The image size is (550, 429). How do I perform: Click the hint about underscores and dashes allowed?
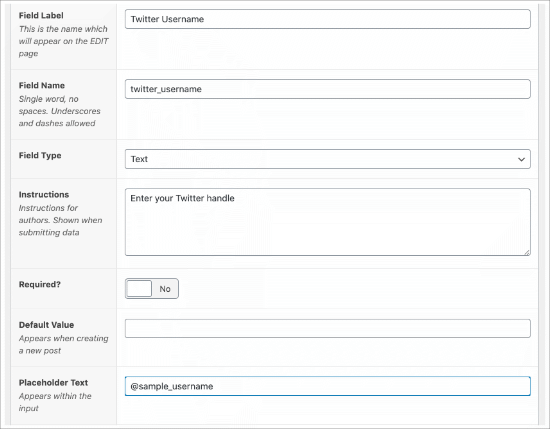(x=60, y=111)
